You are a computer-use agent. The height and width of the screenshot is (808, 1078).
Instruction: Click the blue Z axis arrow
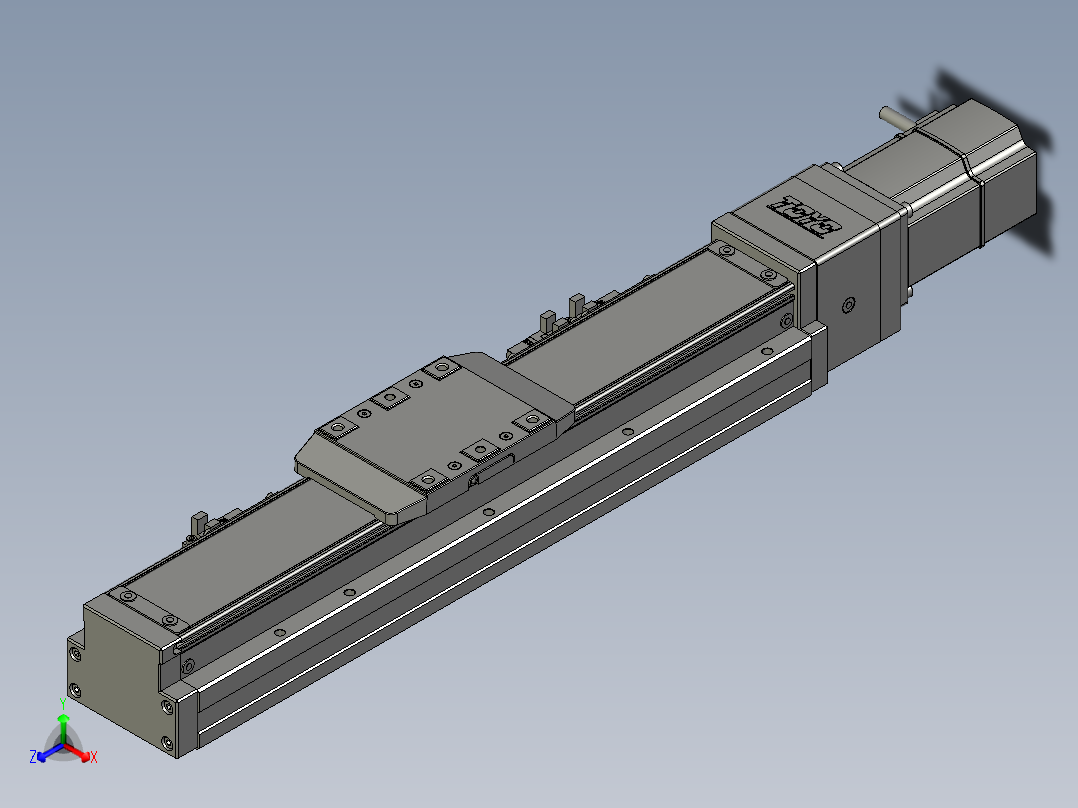pos(45,755)
